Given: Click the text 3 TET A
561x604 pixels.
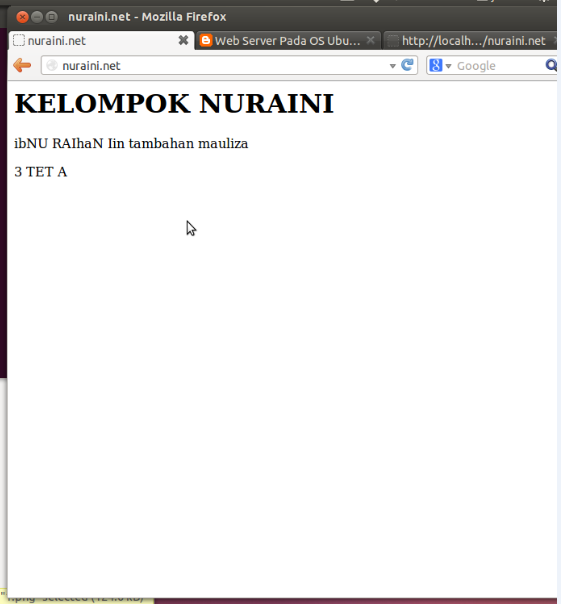Looking at the screenshot, I should click(x=40, y=172).
